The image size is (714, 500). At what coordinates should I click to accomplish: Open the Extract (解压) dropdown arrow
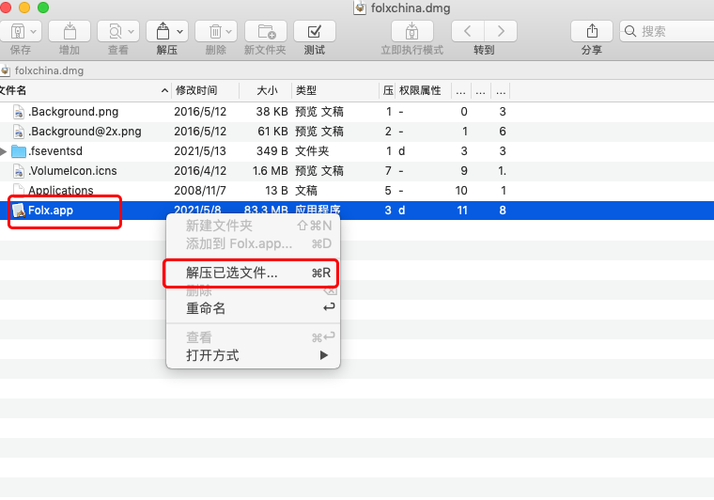pos(180,32)
